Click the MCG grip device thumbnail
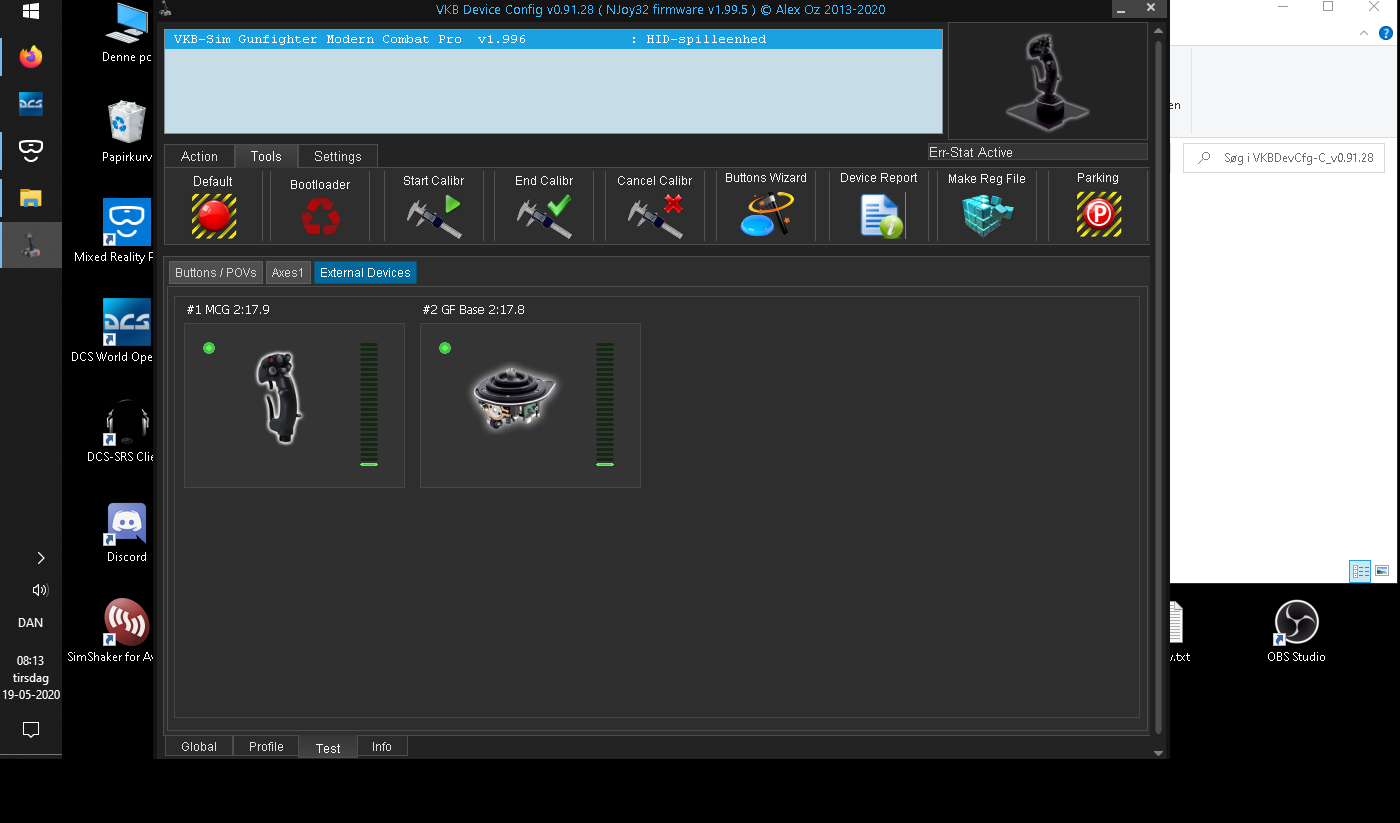 (279, 398)
